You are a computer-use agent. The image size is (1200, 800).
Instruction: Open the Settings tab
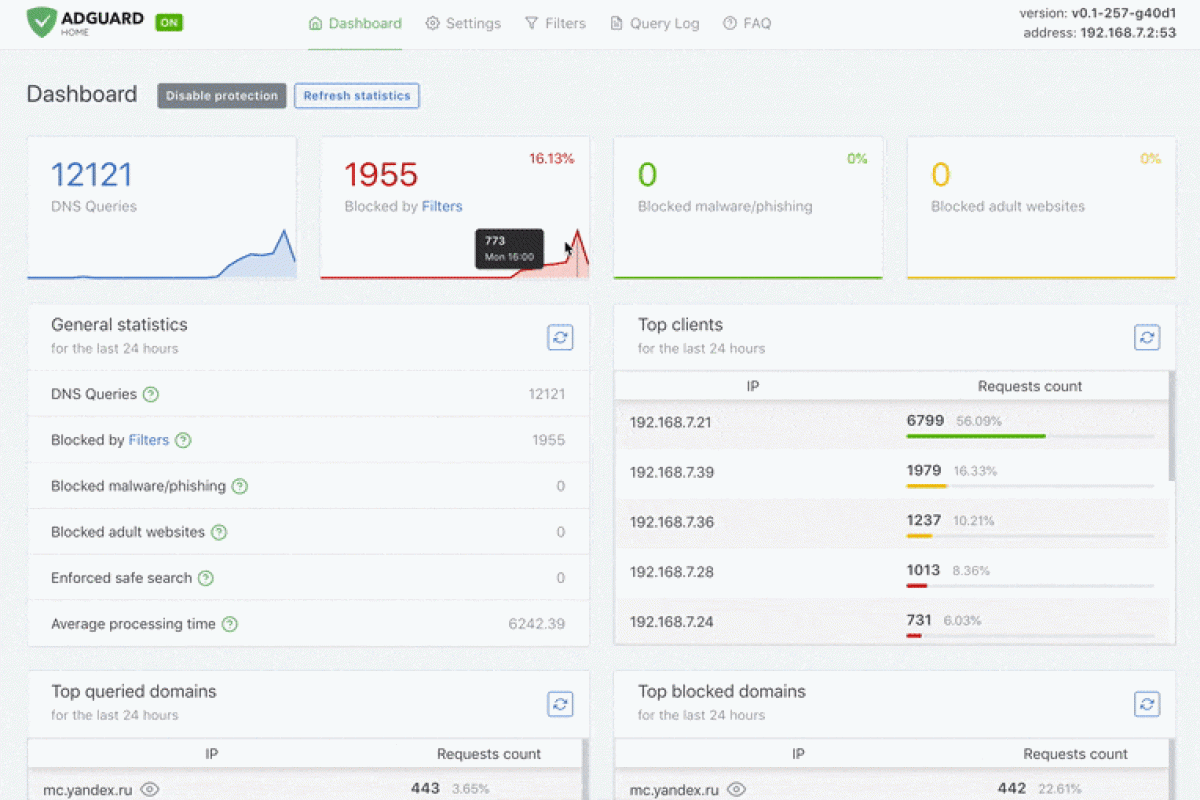pyautogui.click(x=463, y=23)
